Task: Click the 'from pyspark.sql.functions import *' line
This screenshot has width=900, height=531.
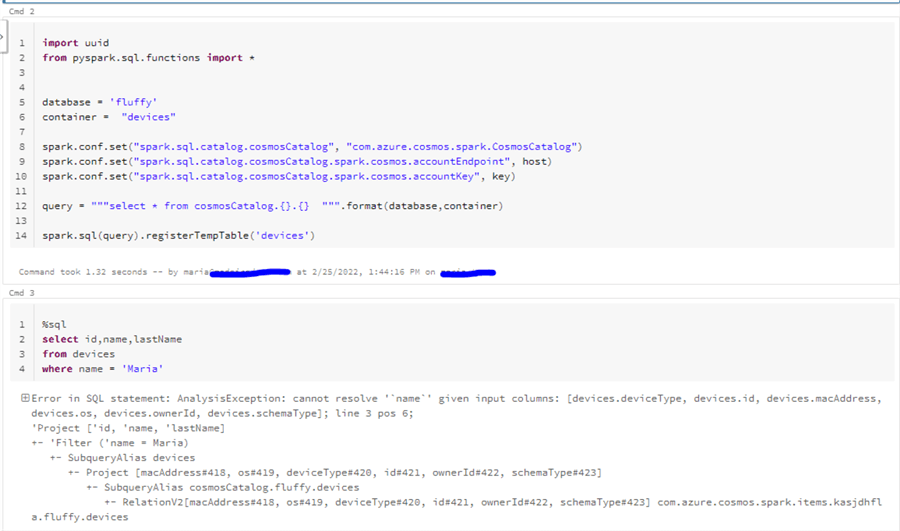Action: tap(148, 57)
